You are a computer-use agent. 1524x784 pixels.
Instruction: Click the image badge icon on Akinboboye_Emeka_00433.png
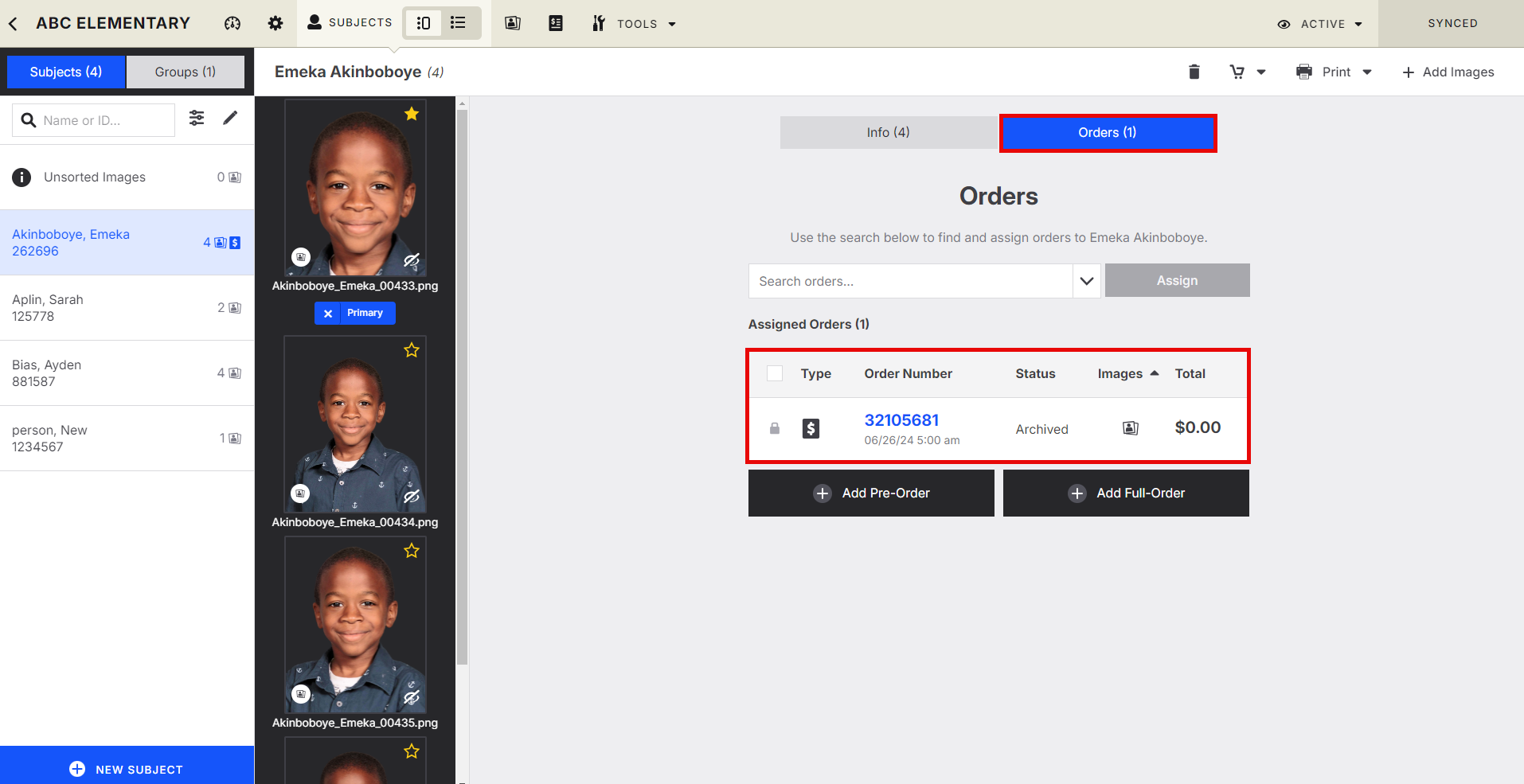point(301,257)
